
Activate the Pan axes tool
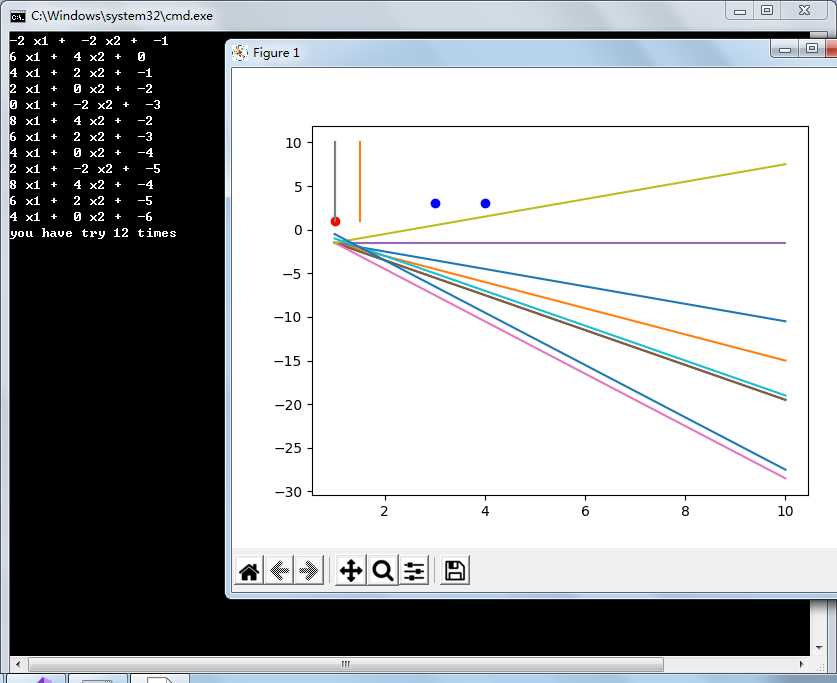[351, 571]
